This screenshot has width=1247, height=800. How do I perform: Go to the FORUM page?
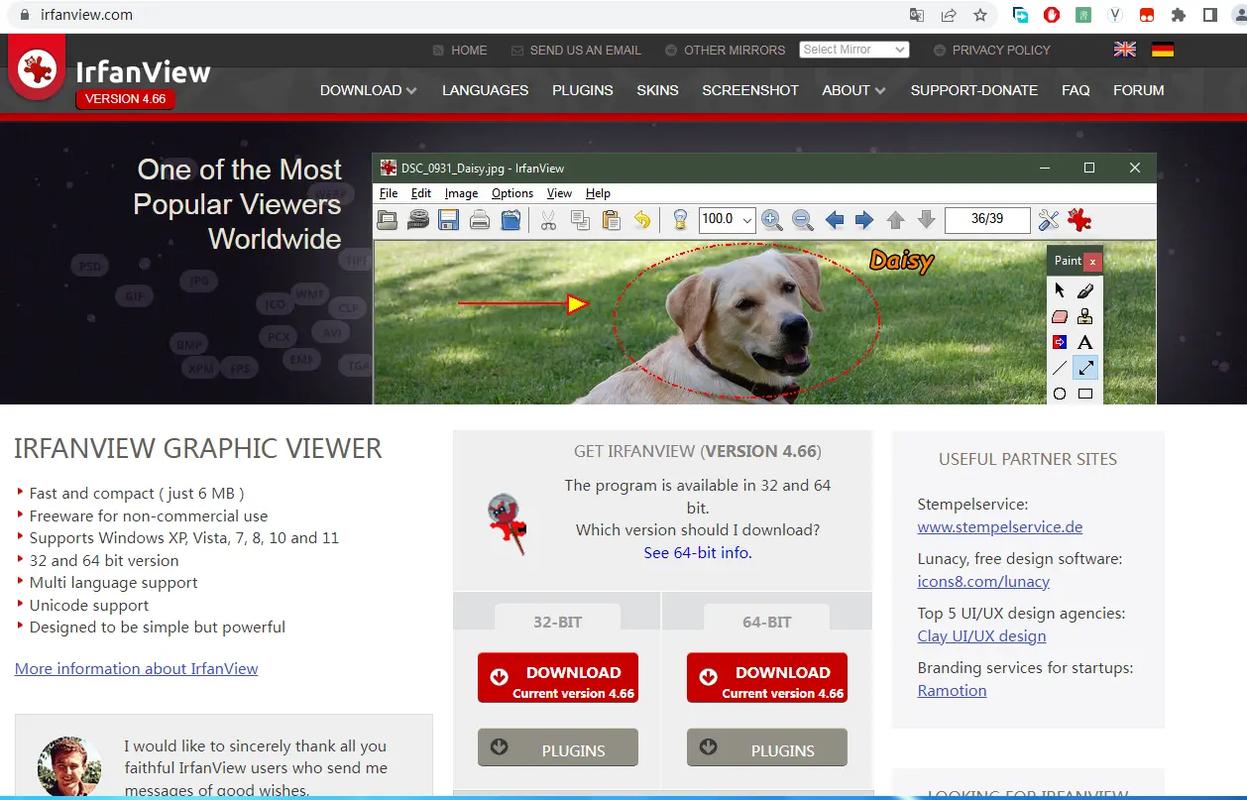tap(1138, 90)
